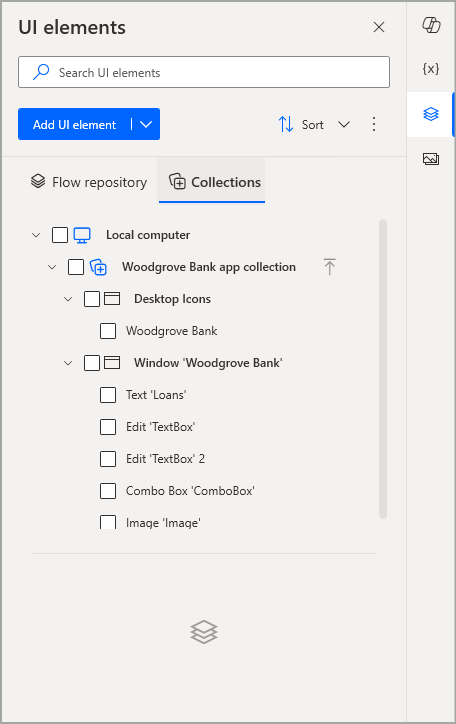
Task: Click the tree vertical scrollbar
Action: click(383, 369)
